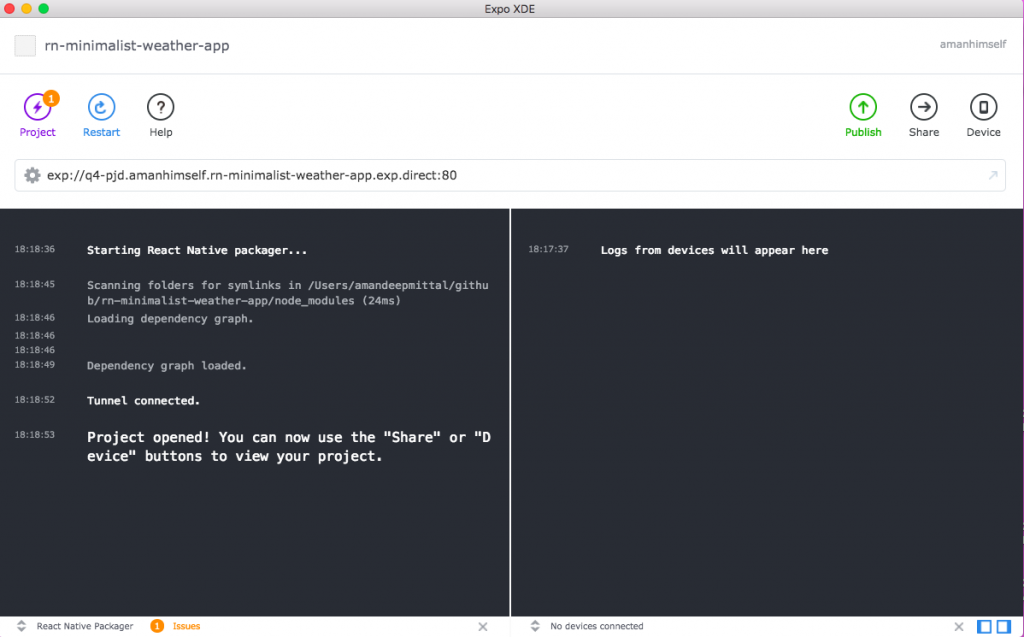Clear the device logs with X button
Screen dimensions: 1024x637
[959, 626]
